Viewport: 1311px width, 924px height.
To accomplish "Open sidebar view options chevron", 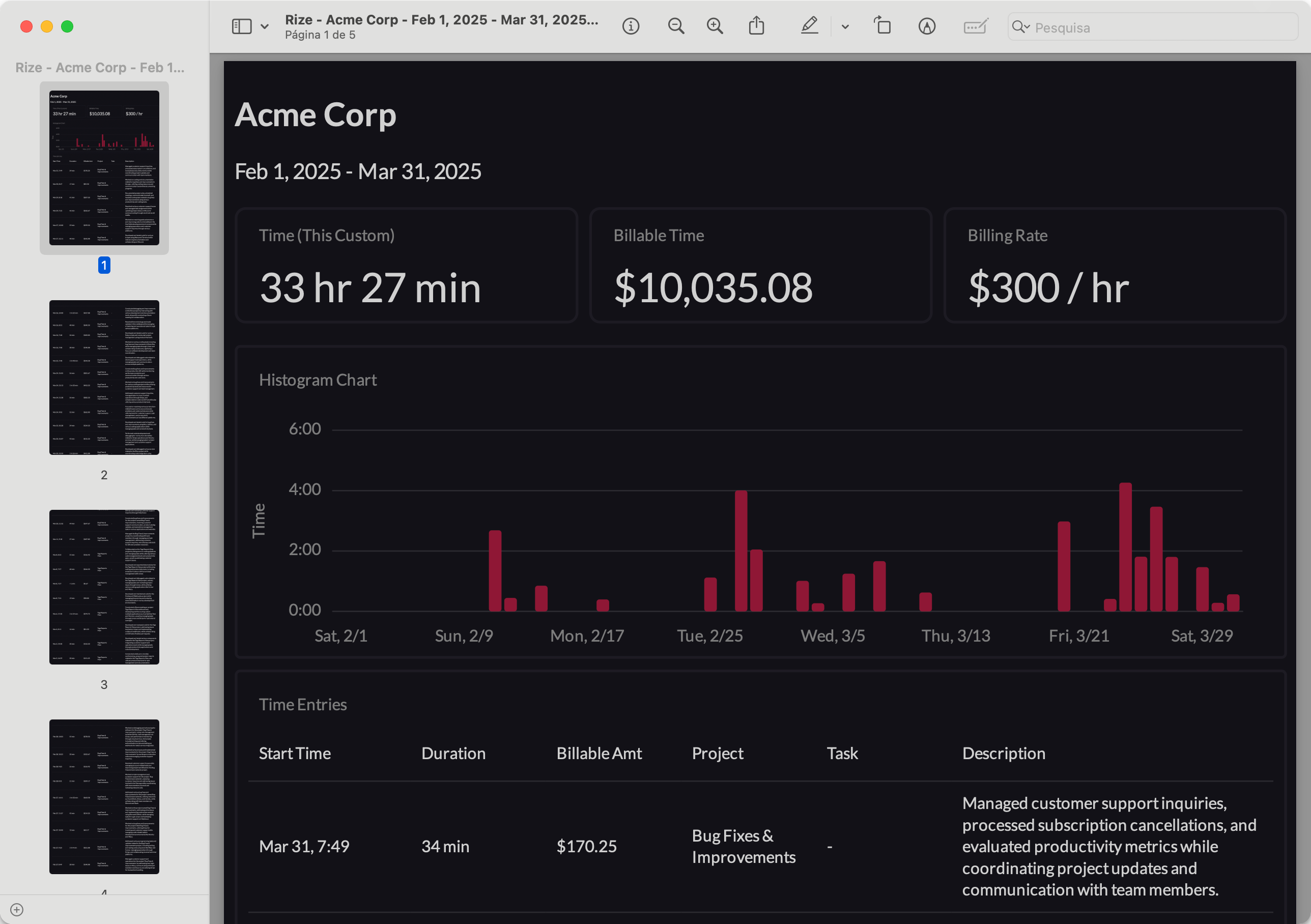I will [x=264, y=26].
